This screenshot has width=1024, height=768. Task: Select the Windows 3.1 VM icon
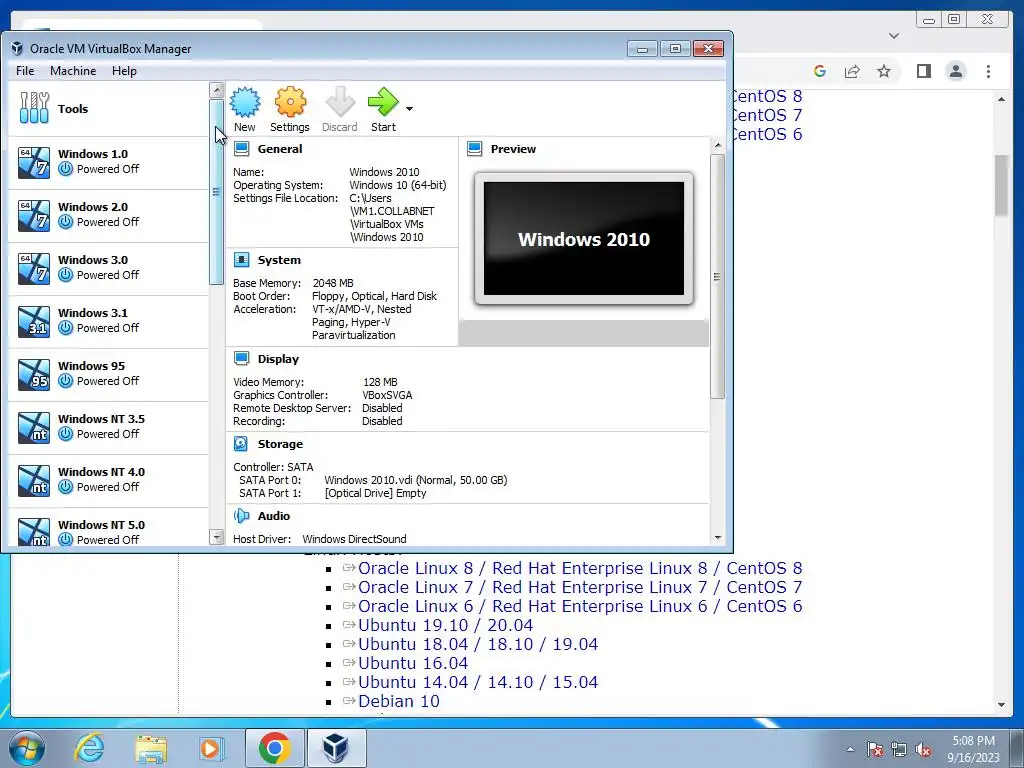pyautogui.click(x=34, y=321)
